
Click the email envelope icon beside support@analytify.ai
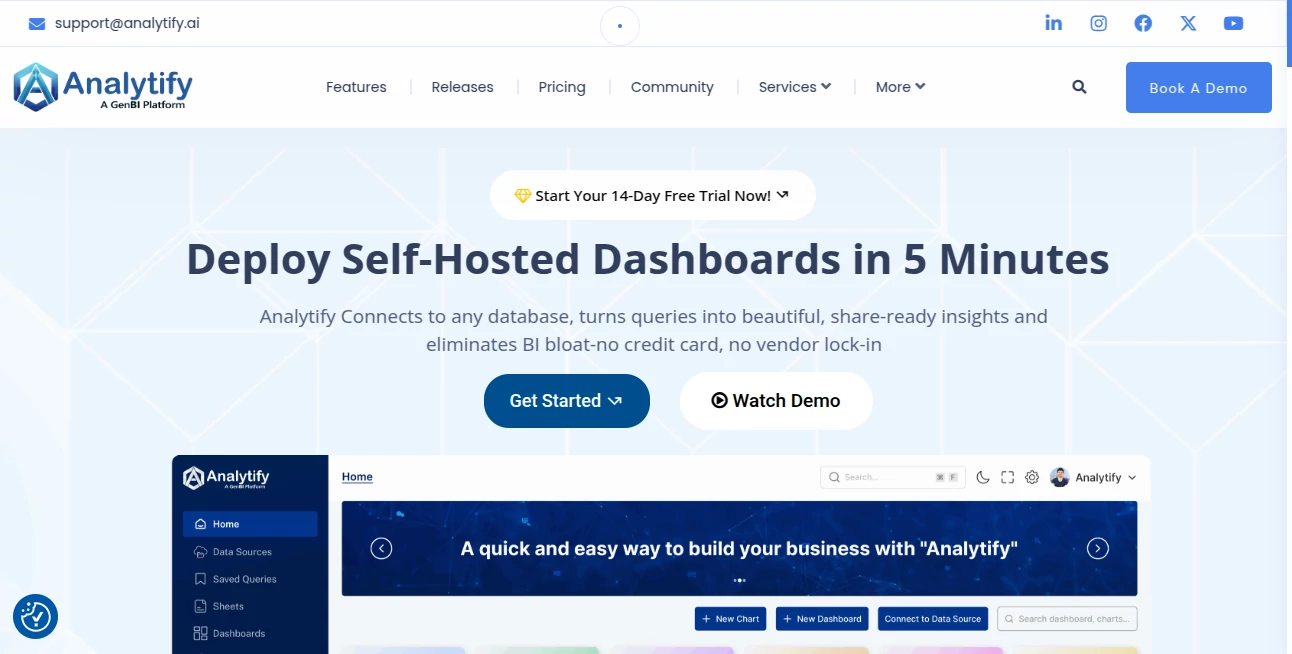[x=37, y=22]
